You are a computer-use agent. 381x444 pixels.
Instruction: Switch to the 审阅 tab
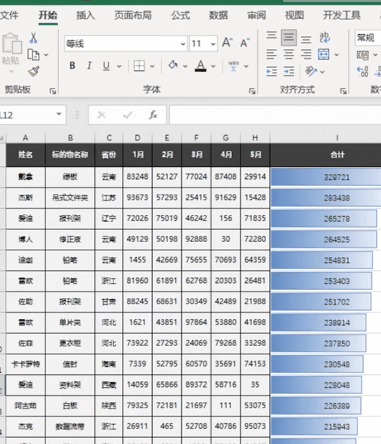[x=256, y=15]
